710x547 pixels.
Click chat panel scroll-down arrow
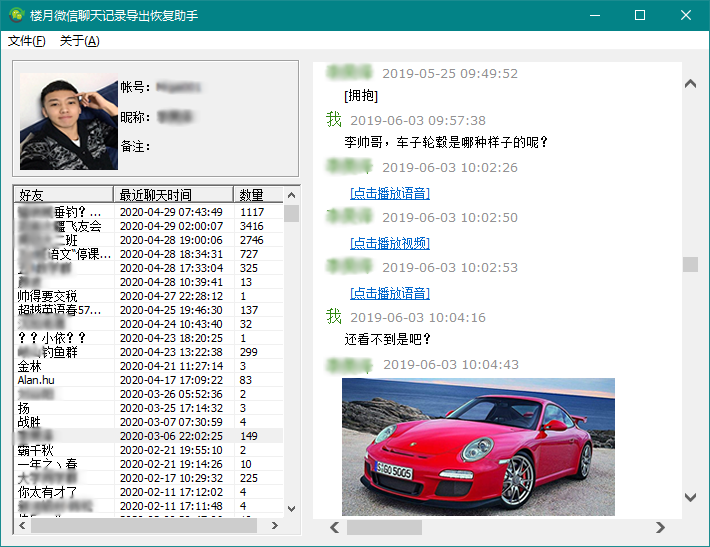tap(690, 497)
